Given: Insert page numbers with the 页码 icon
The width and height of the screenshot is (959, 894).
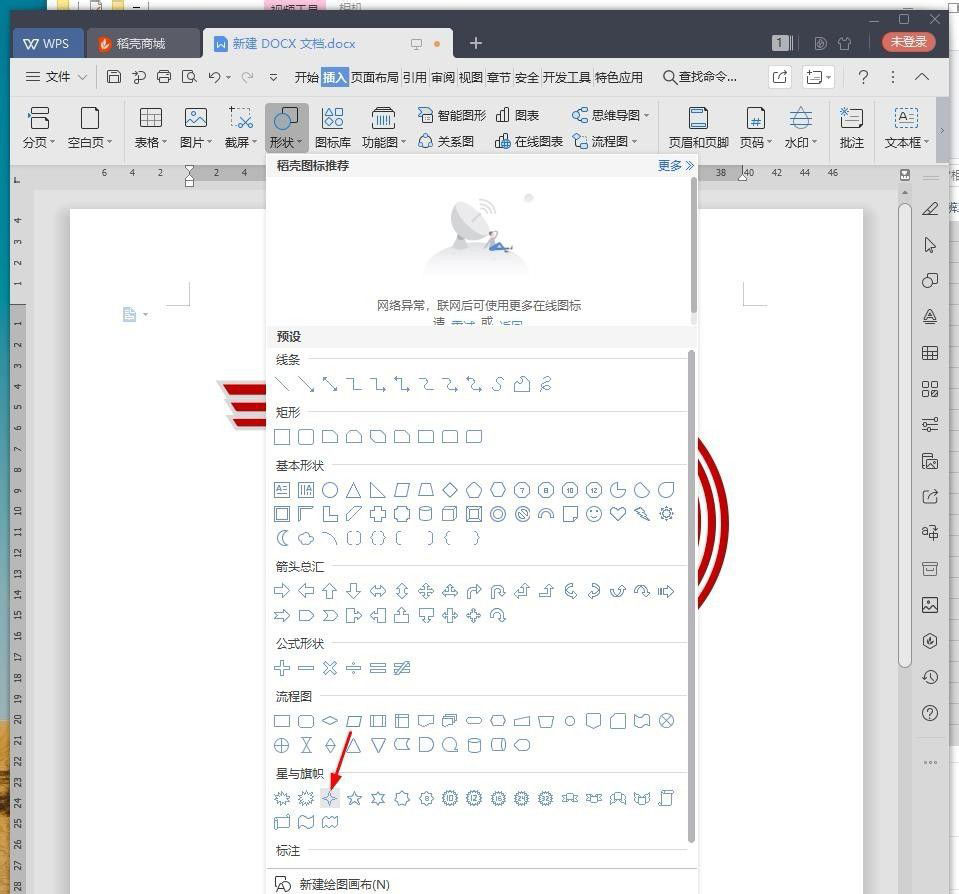Looking at the screenshot, I should tap(753, 126).
